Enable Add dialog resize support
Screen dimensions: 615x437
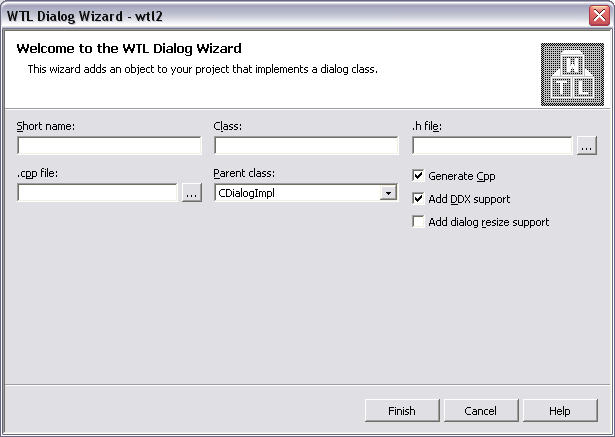click(x=419, y=222)
